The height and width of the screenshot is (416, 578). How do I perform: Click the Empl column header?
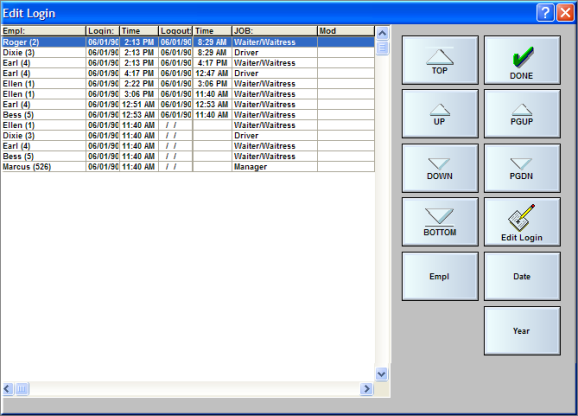(x=43, y=31)
